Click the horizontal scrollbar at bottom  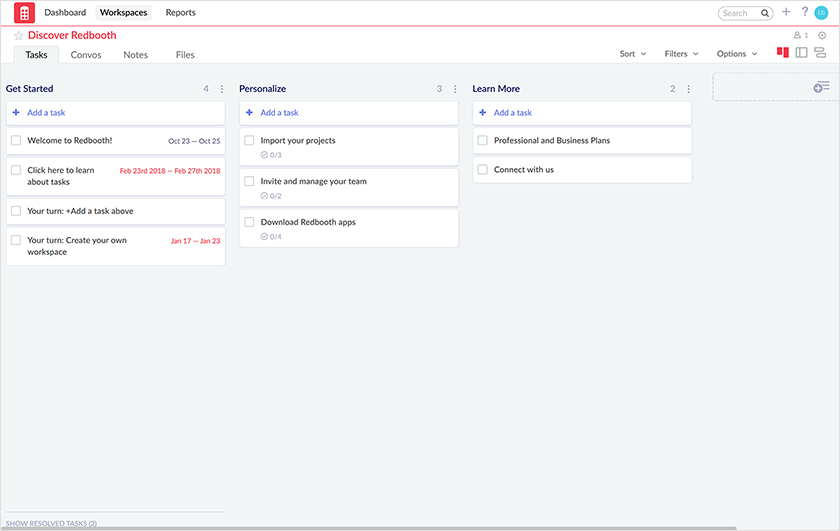tap(369, 528)
